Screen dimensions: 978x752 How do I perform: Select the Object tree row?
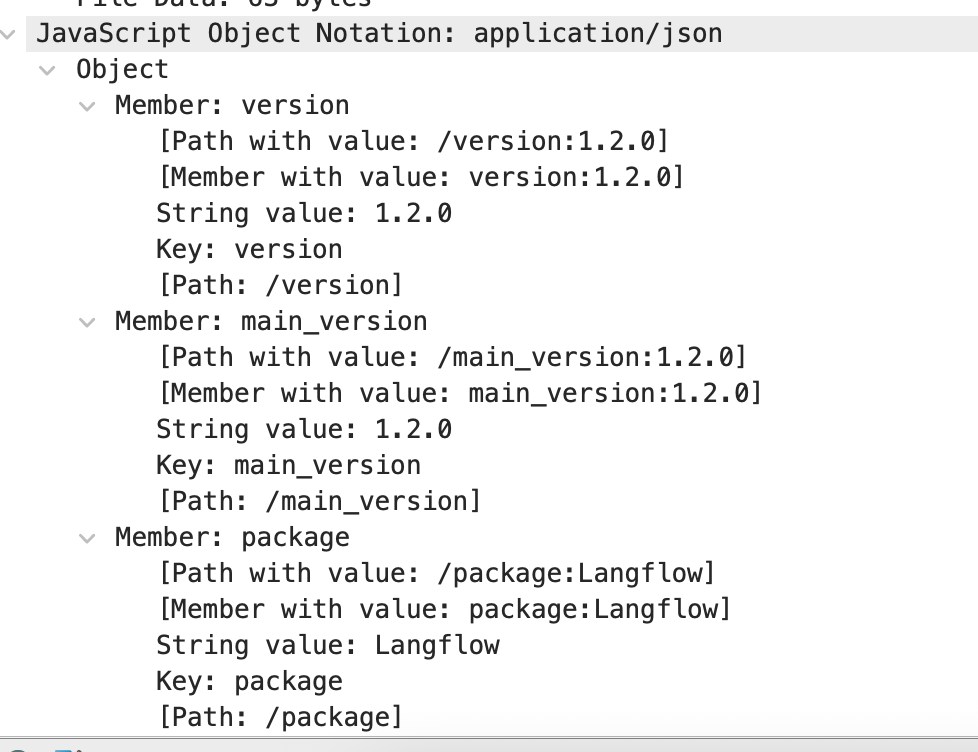pyautogui.click(x=122, y=70)
